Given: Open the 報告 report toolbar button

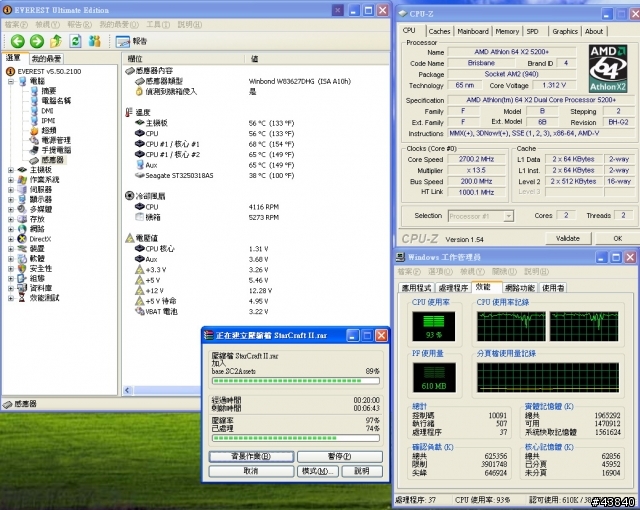Looking at the screenshot, I should [131, 41].
